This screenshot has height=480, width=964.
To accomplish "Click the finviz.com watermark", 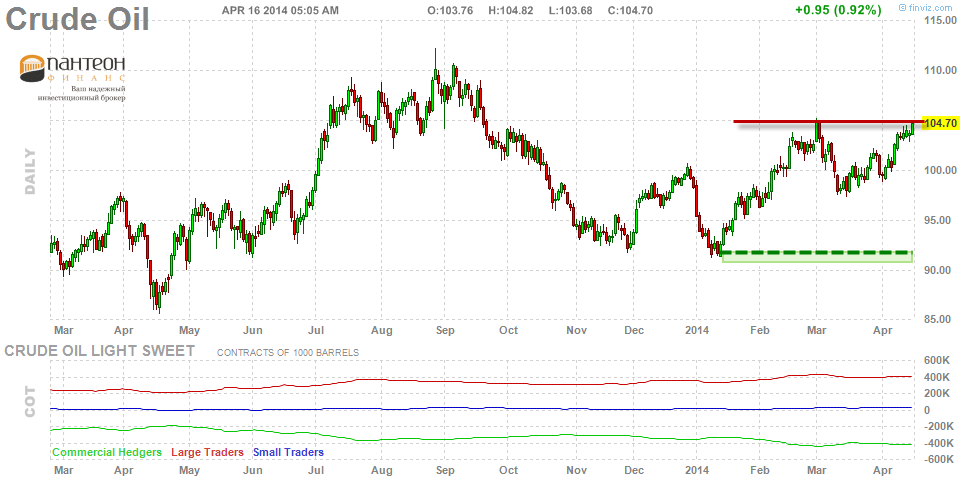I will click(934, 9).
